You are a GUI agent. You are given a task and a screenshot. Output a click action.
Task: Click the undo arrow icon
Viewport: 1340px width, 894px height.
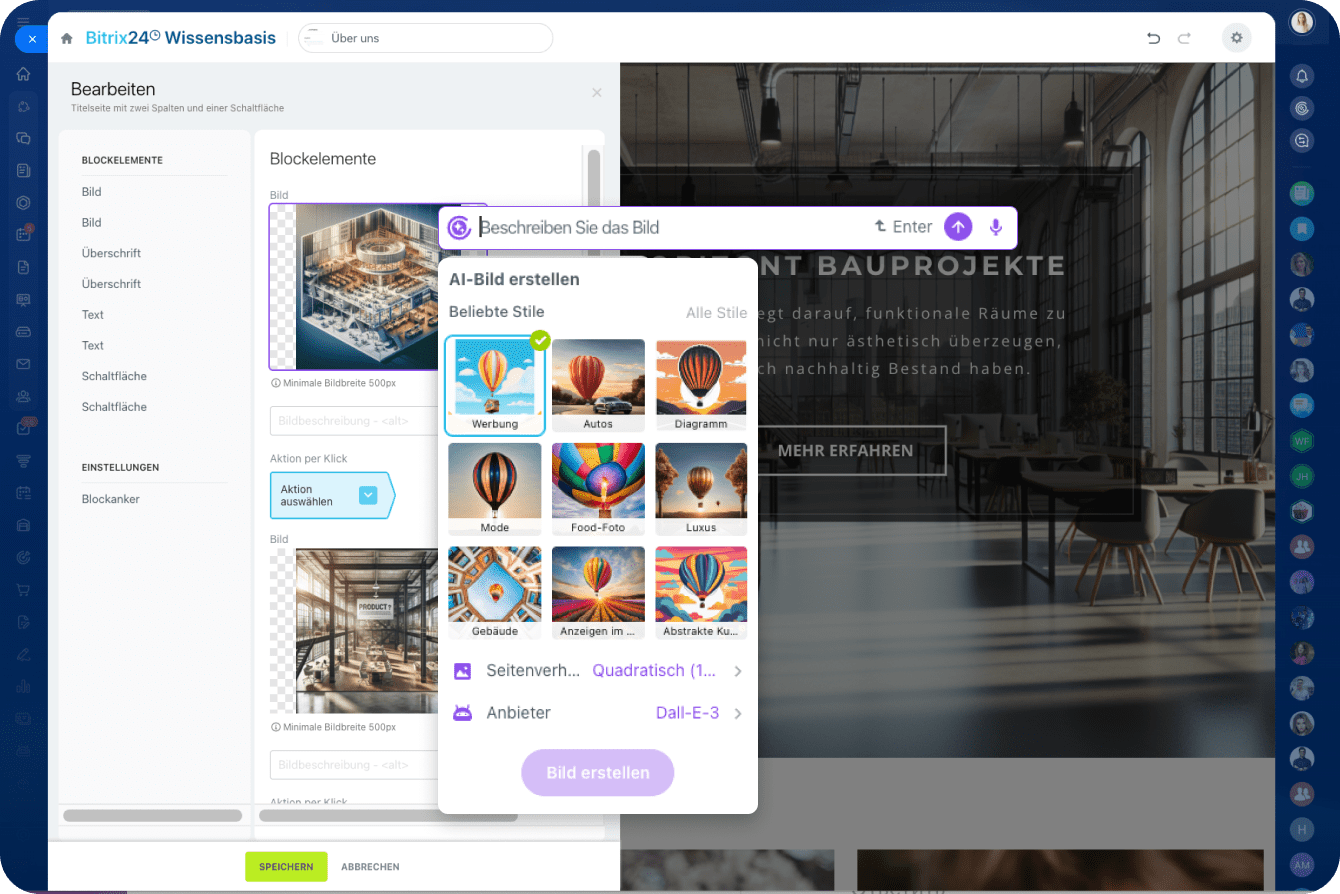(x=1153, y=38)
